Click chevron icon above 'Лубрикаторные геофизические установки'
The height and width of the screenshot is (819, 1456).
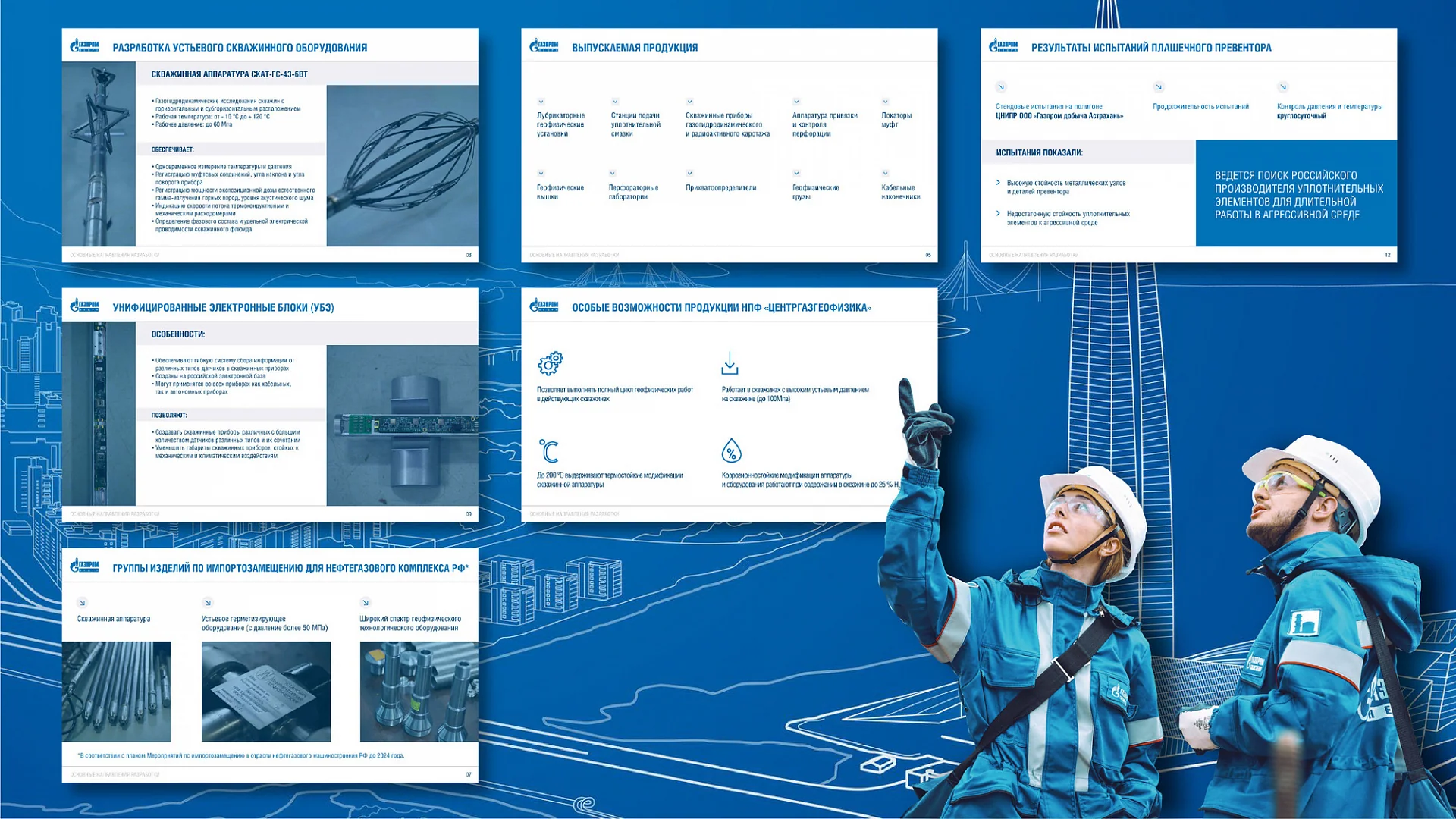pyautogui.click(x=541, y=102)
